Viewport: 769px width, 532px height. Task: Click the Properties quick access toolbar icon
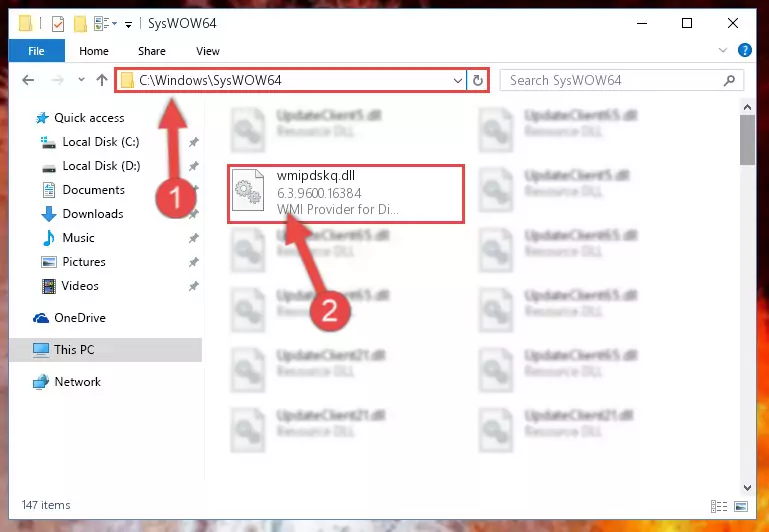(x=58, y=23)
